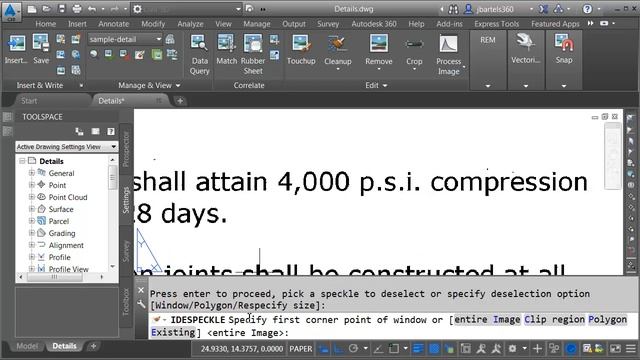
Task: Select the Parcel tree item
Action: coord(58,221)
